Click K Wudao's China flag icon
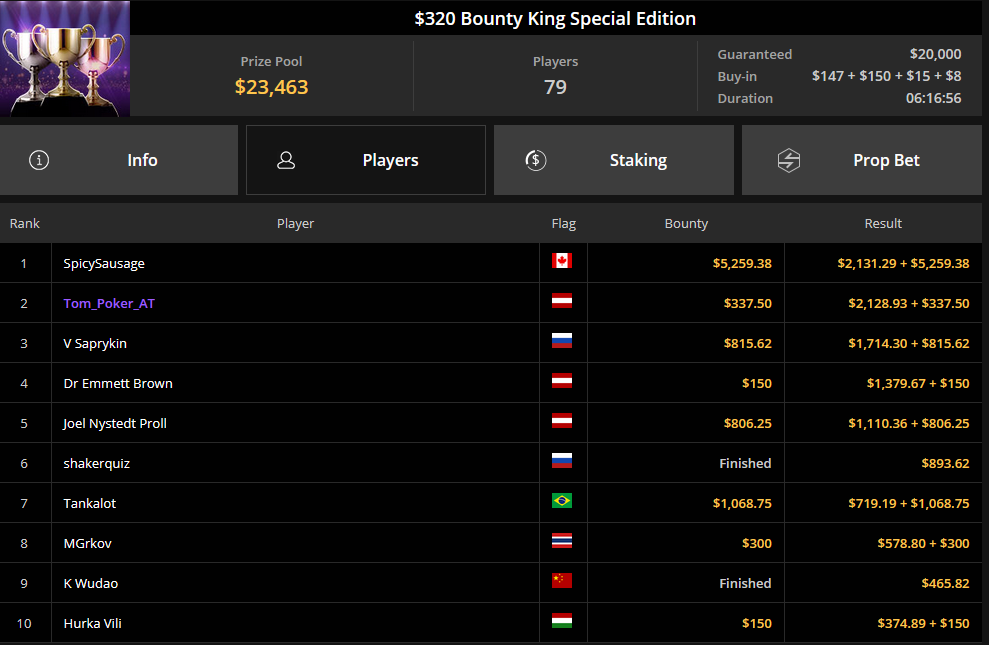The image size is (989, 645). [x=562, y=581]
